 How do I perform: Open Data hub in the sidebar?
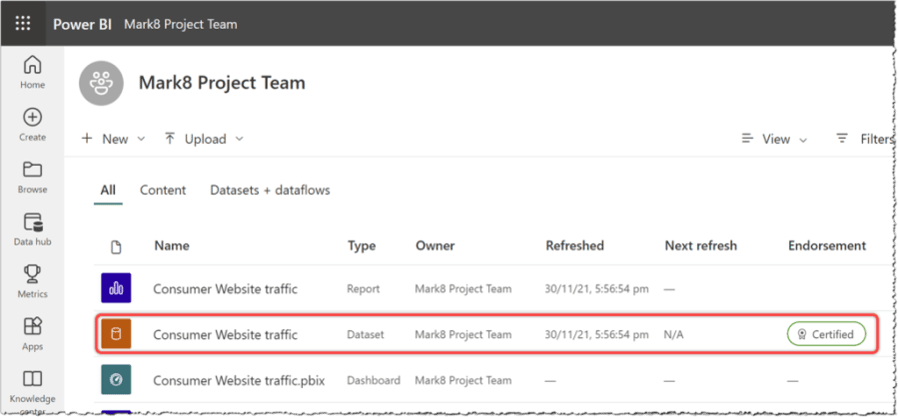point(33,230)
